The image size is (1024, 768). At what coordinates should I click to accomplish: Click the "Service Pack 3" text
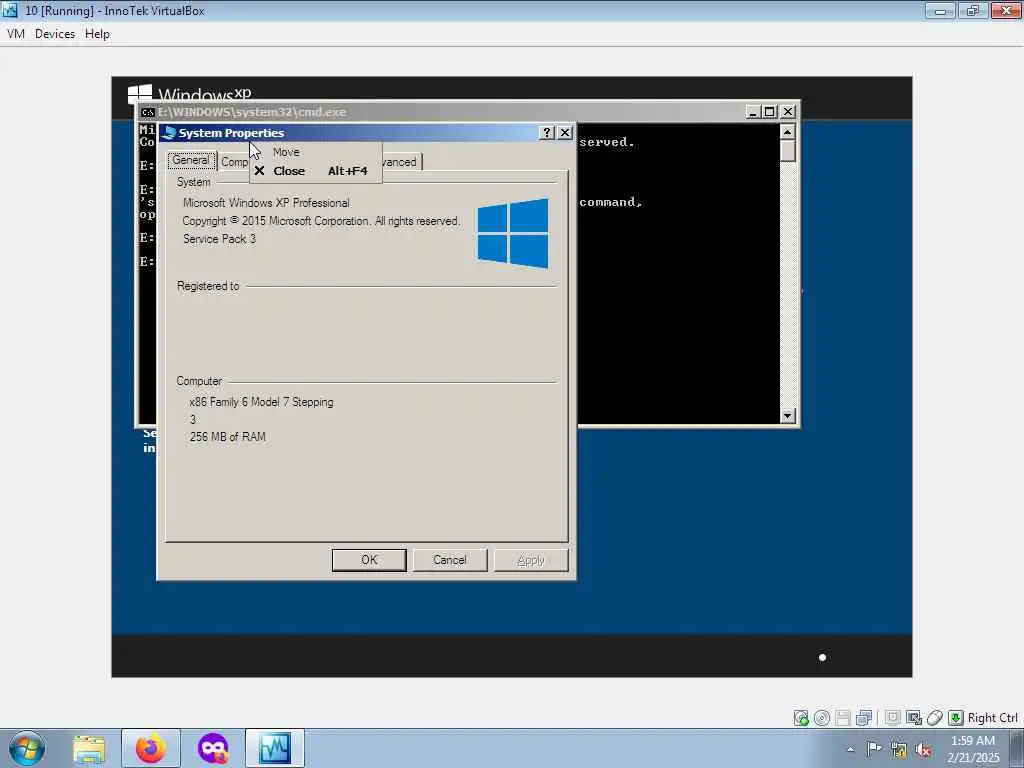click(219, 239)
